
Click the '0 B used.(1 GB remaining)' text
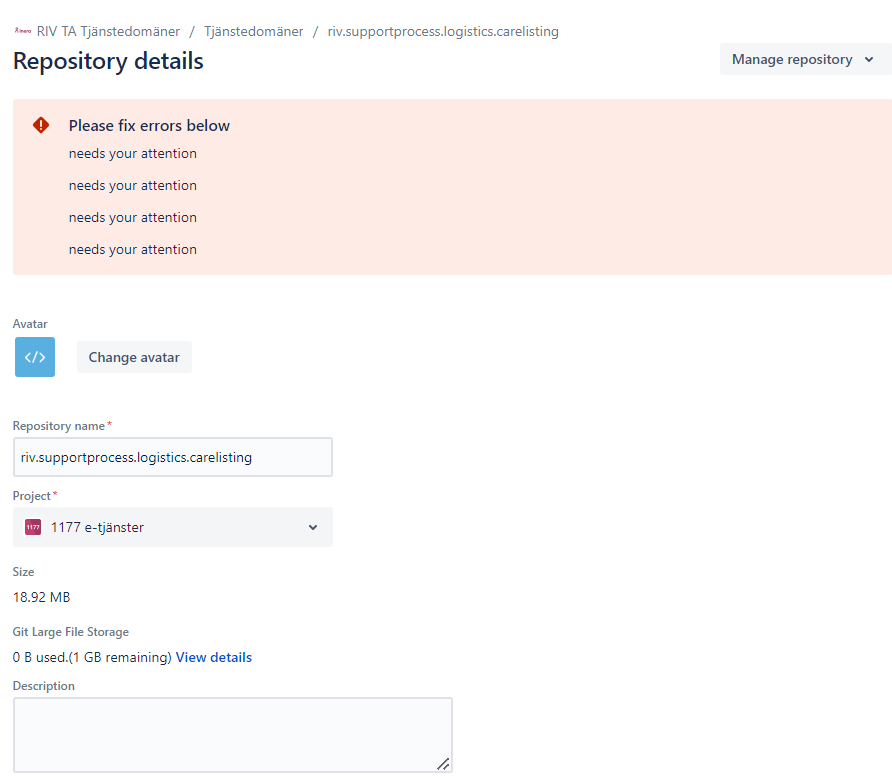coord(92,657)
